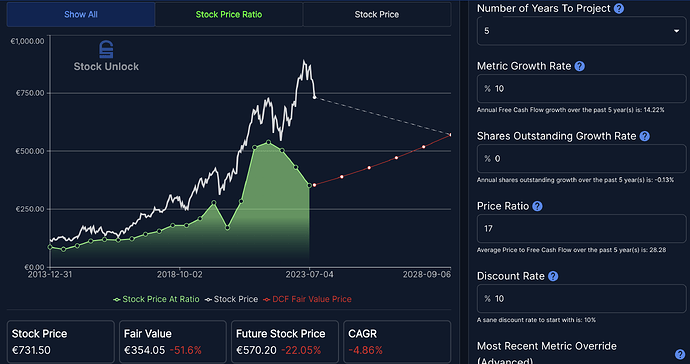Show the Discount Rate help tooltip
Image resolution: width=690 pixels, height=364 pixels.
[x=553, y=276]
